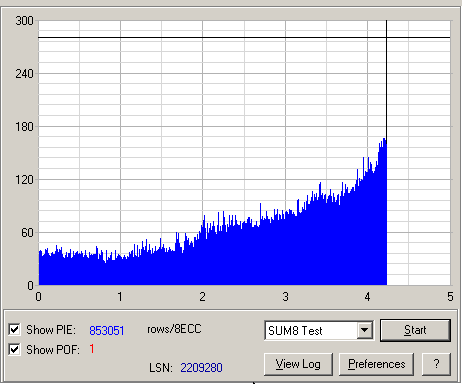Click the LSN label text

[x=161, y=368]
